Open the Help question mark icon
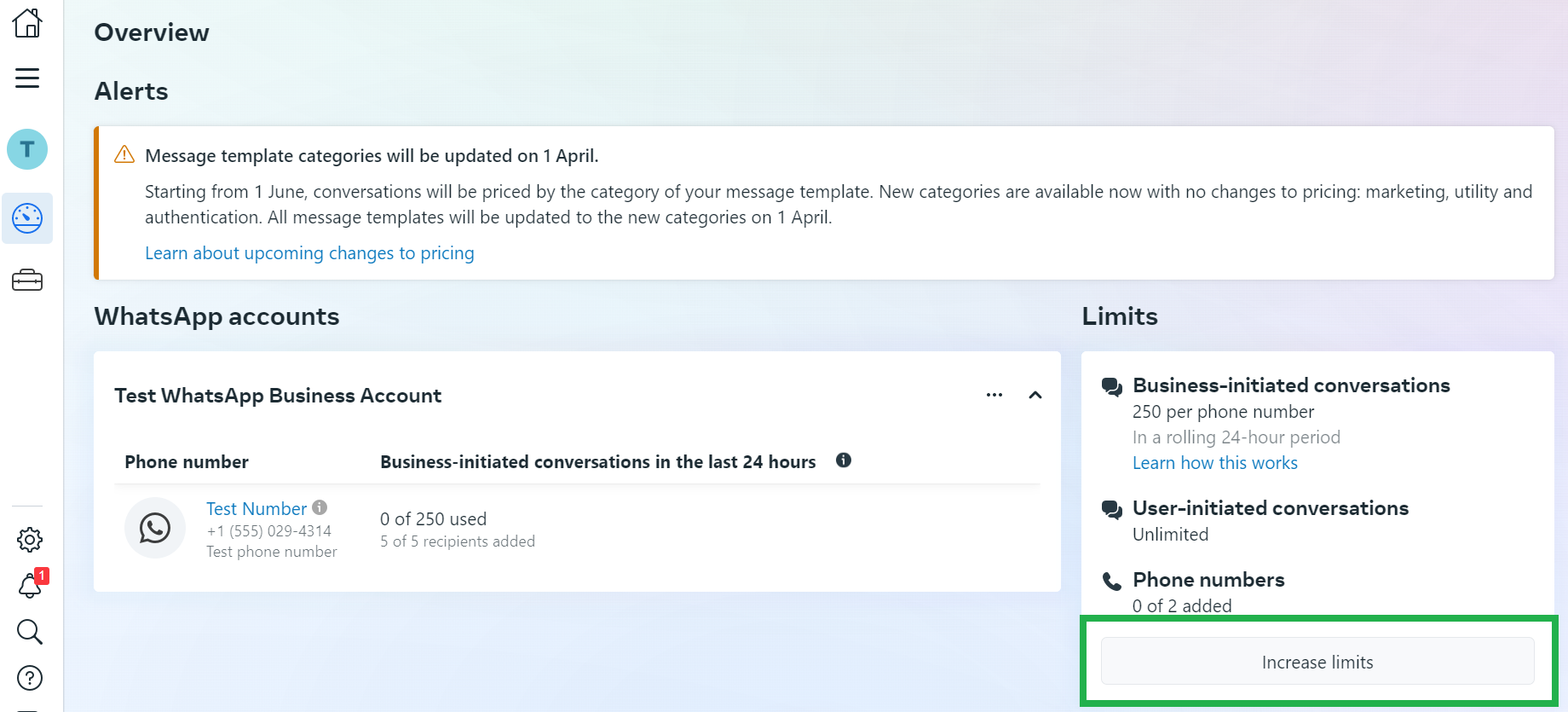The height and width of the screenshot is (712, 1568). [x=29, y=678]
